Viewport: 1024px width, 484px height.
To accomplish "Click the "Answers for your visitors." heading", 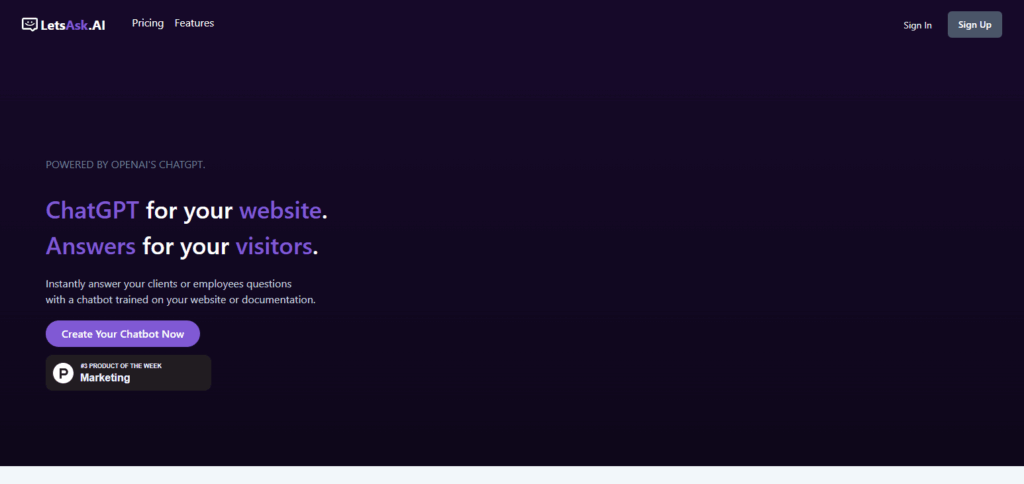I will (x=182, y=246).
